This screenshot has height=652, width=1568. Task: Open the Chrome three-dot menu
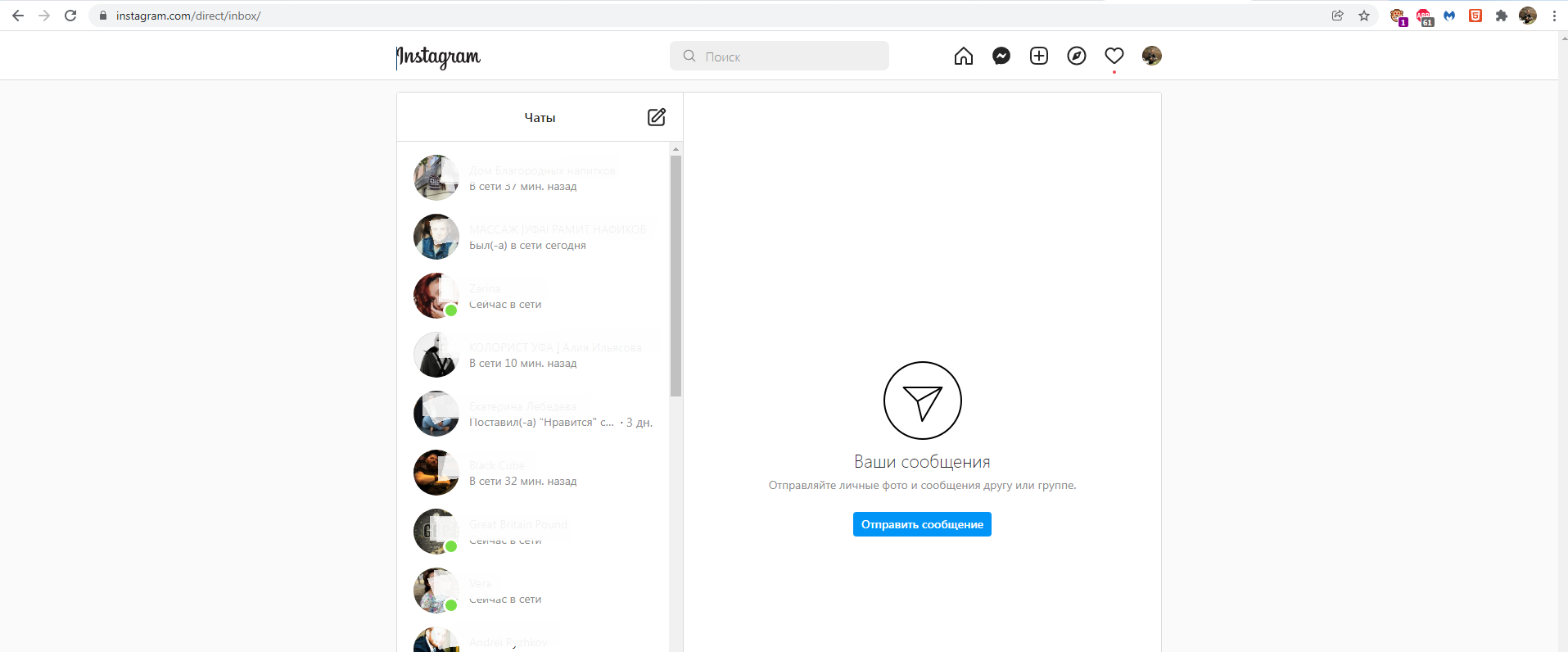pos(1554,16)
